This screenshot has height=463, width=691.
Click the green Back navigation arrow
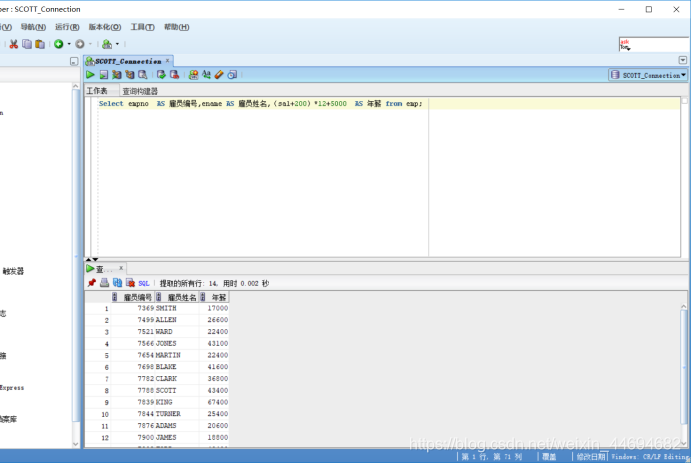(59, 44)
